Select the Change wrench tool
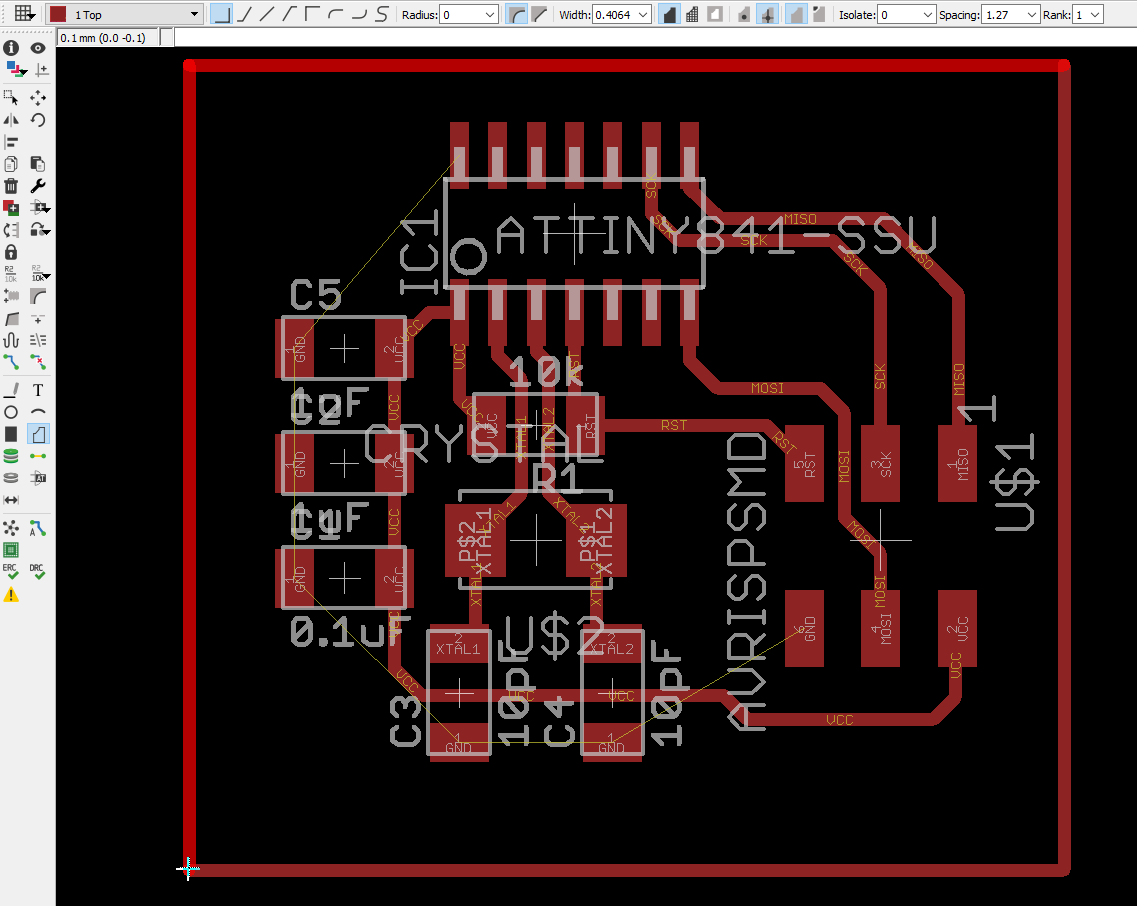1137x906 pixels. (38, 186)
